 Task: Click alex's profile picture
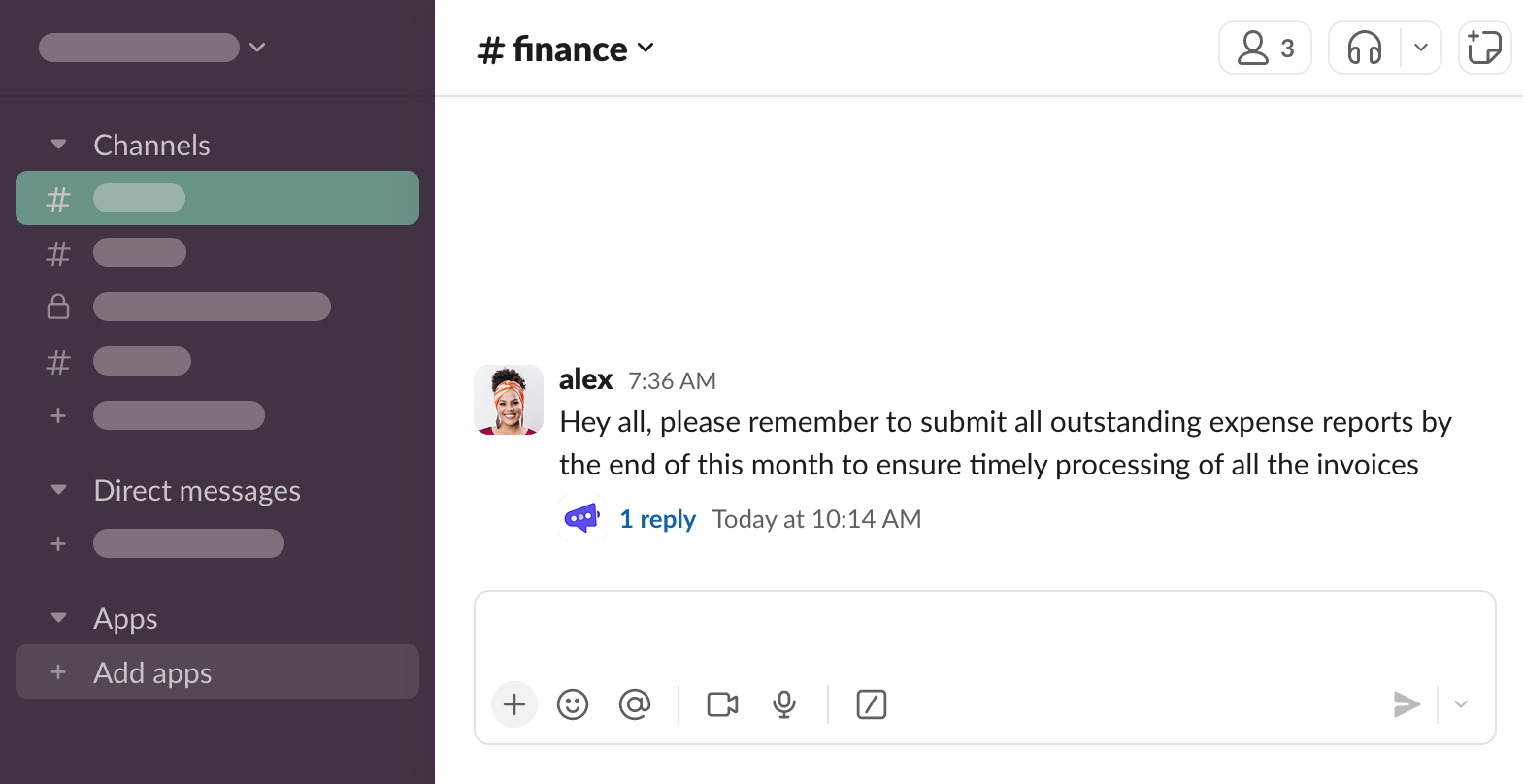tap(509, 400)
